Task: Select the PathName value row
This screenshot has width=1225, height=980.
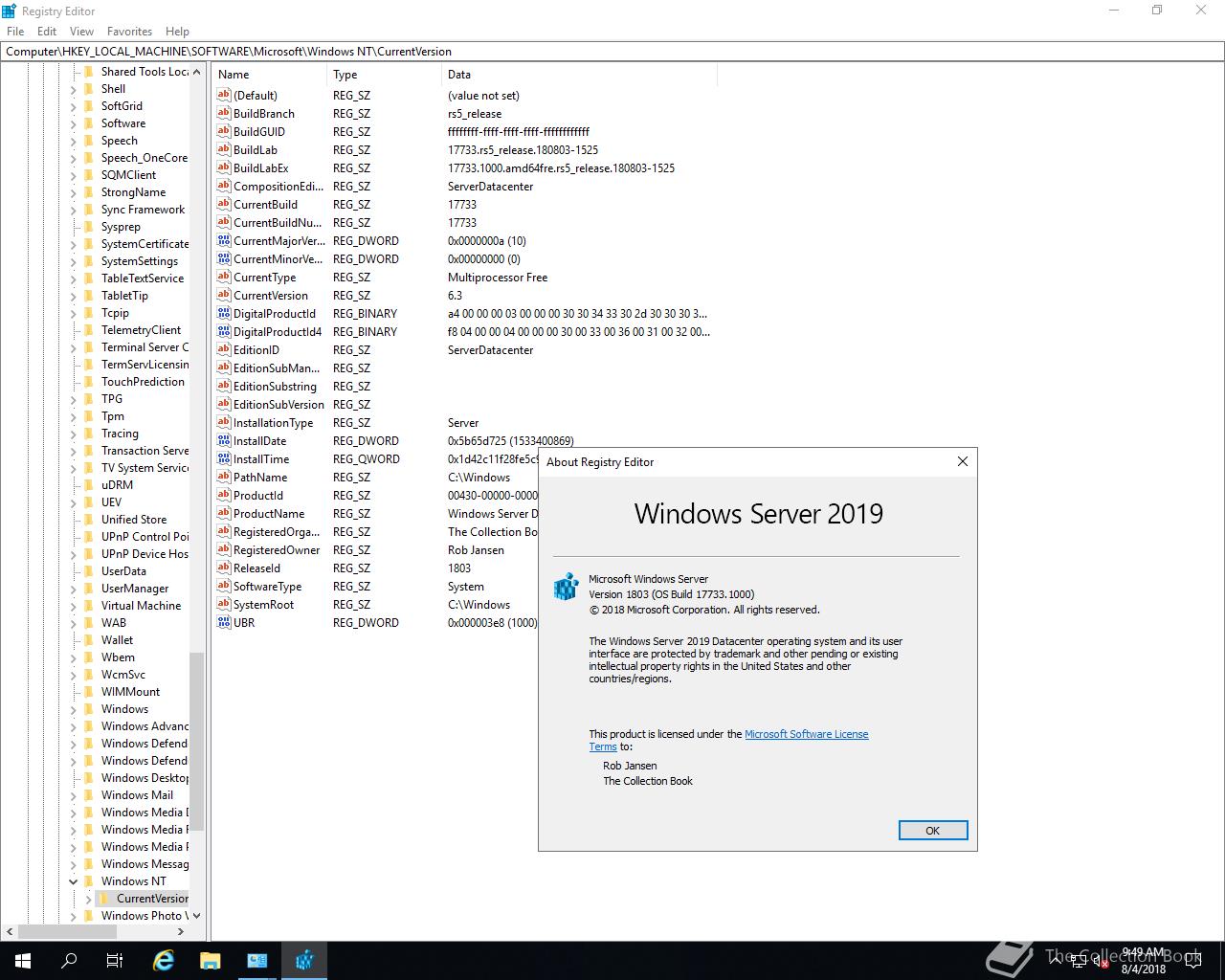Action: [x=377, y=477]
